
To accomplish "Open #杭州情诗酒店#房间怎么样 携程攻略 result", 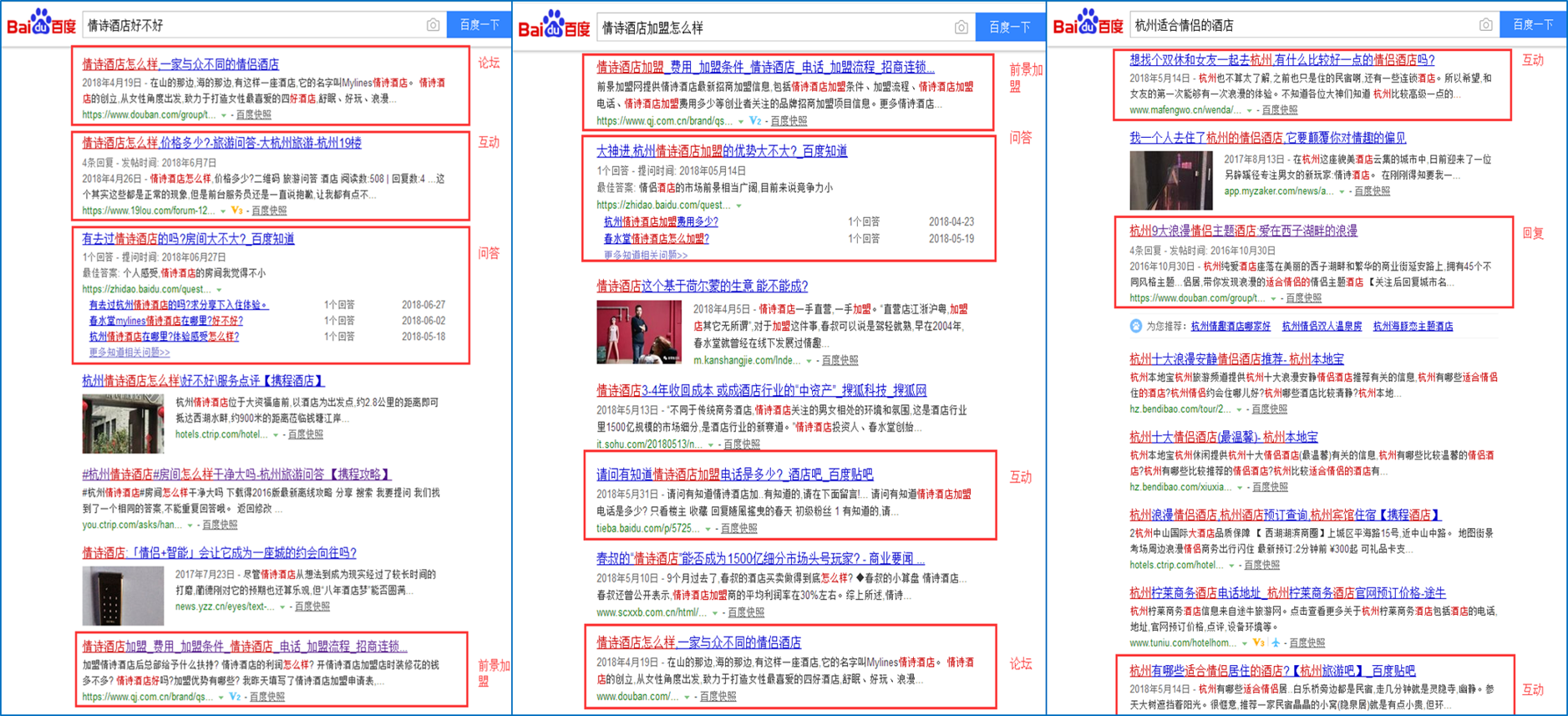I will (237, 474).
